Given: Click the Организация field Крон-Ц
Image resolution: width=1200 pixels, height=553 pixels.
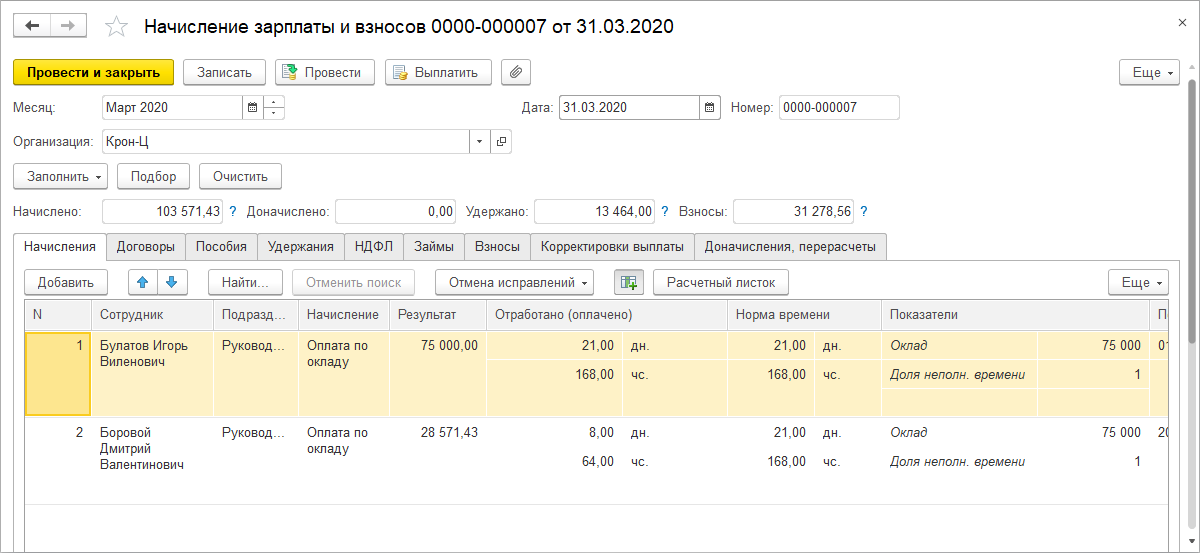Looking at the screenshot, I should [285, 142].
